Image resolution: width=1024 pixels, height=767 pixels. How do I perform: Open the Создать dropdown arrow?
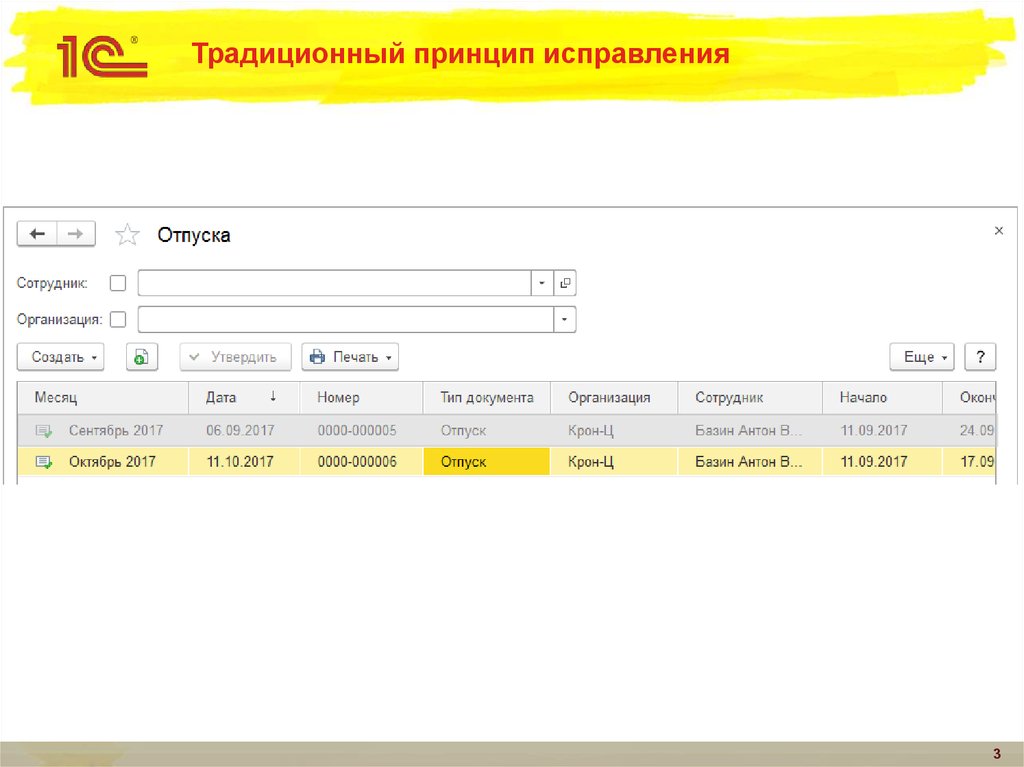pos(94,356)
